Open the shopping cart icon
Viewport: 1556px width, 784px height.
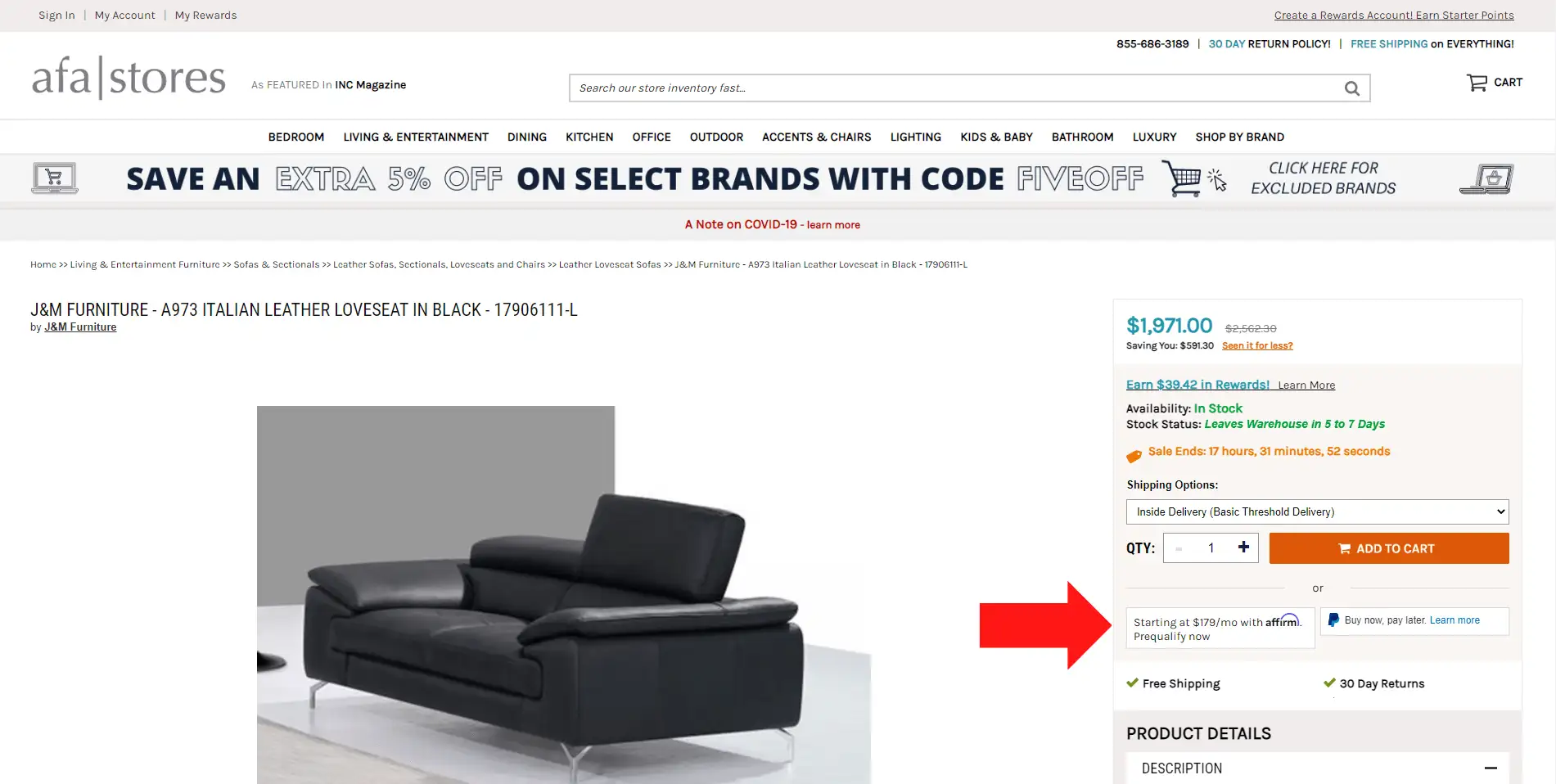click(x=1477, y=83)
